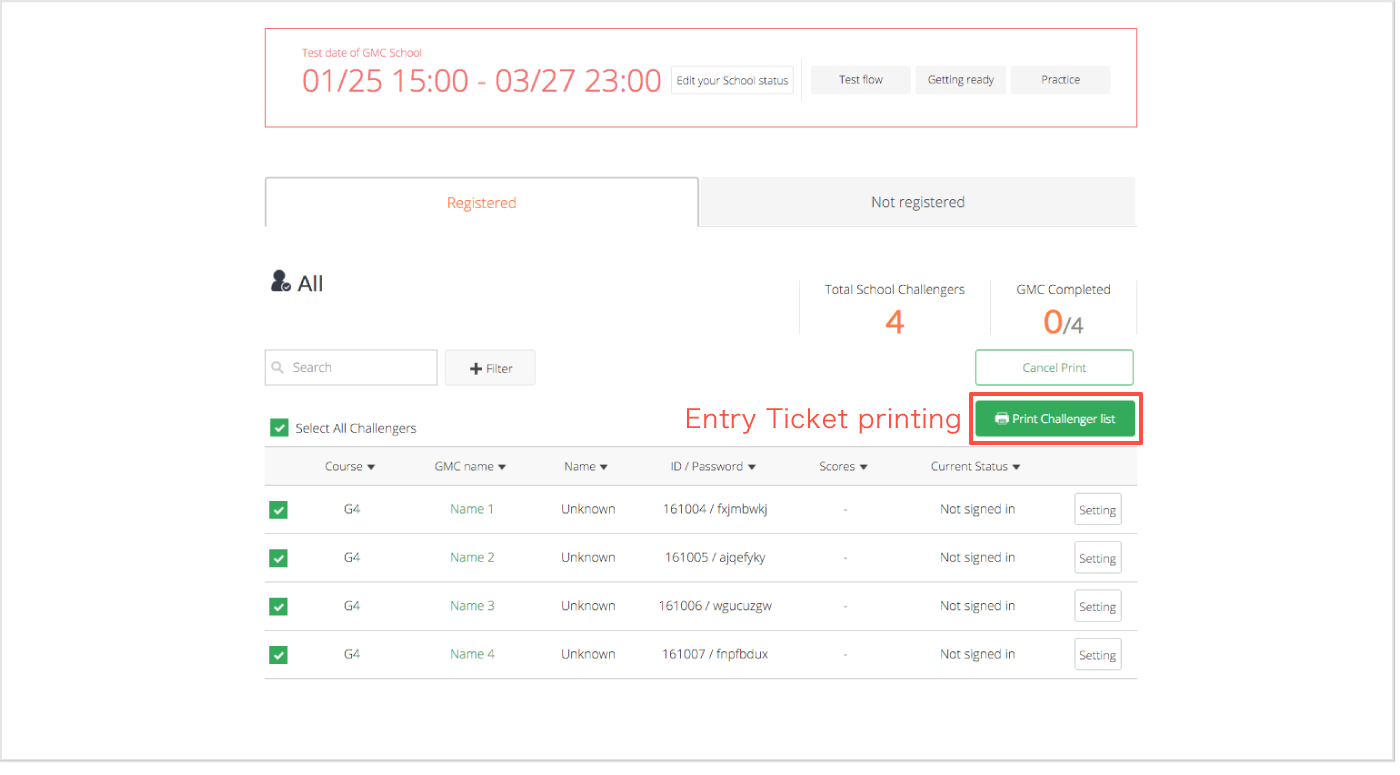The image size is (1400, 775).
Task: Sort by the GMC name column header
Action: 470,466
